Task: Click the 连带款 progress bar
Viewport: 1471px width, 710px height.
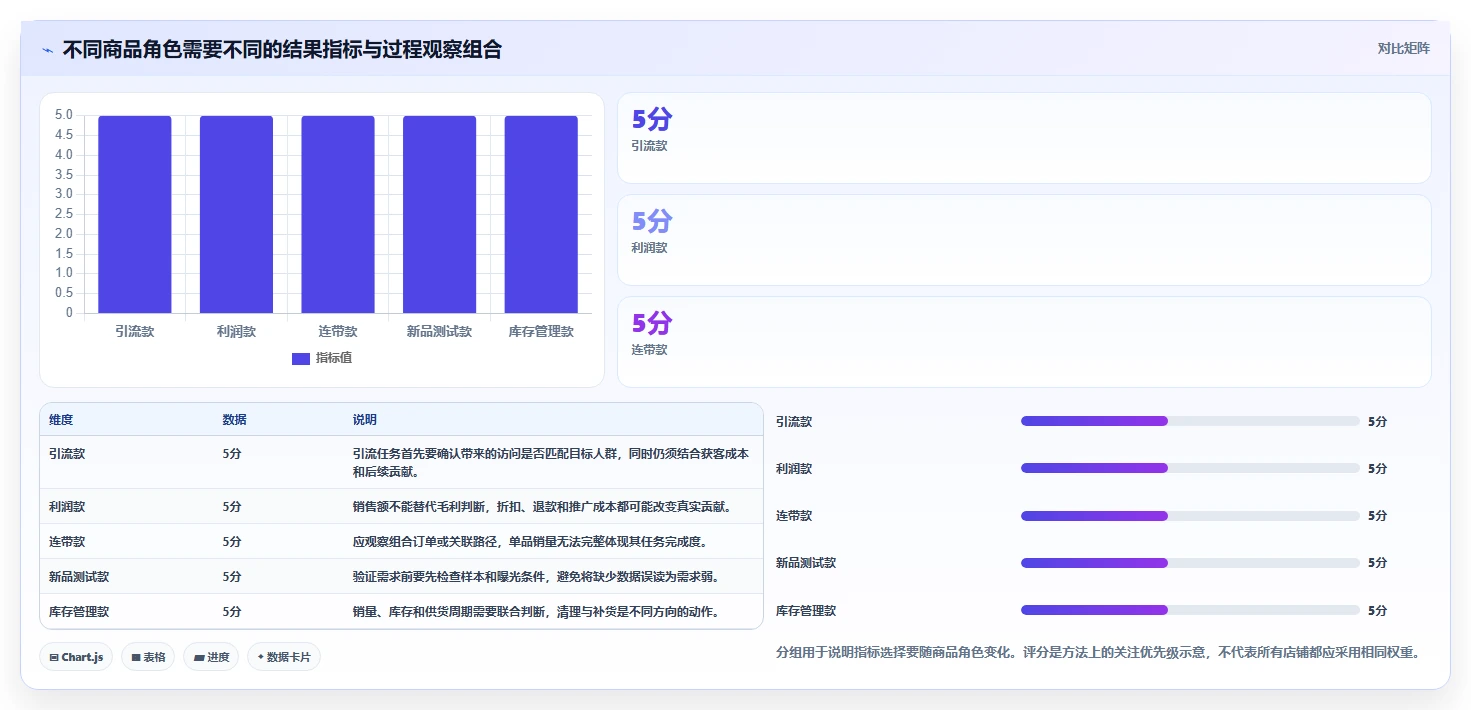Action: click(1190, 516)
